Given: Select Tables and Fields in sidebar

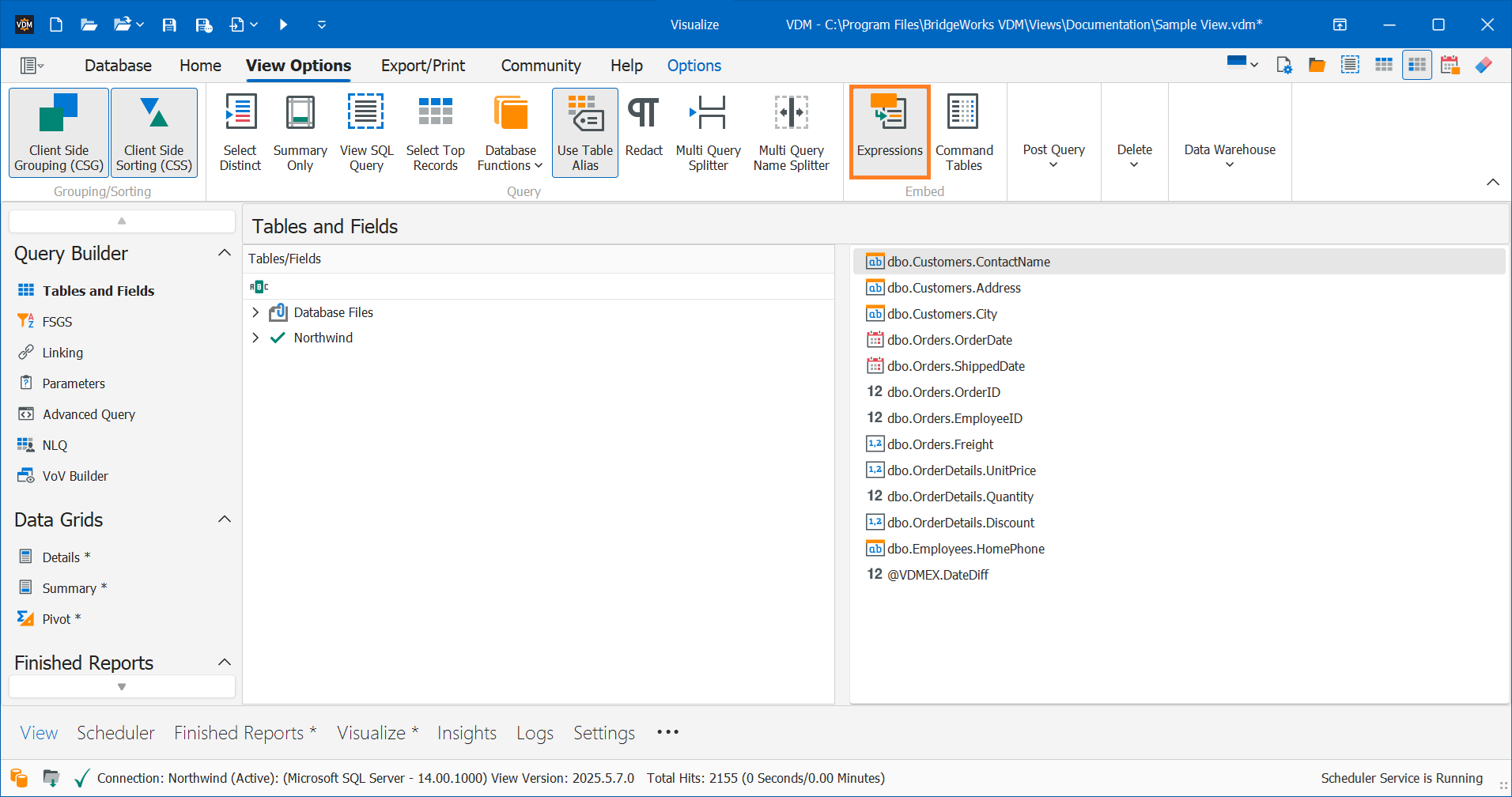Looking at the screenshot, I should (98, 291).
